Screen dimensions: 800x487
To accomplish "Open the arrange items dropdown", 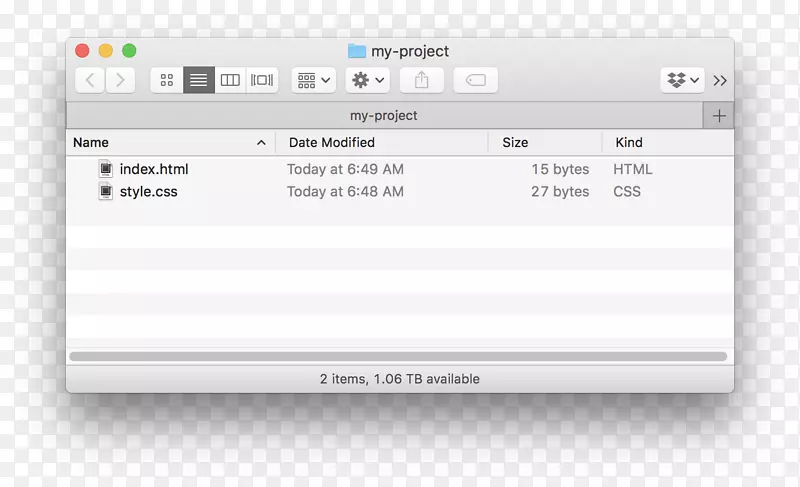I will click(314, 80).
